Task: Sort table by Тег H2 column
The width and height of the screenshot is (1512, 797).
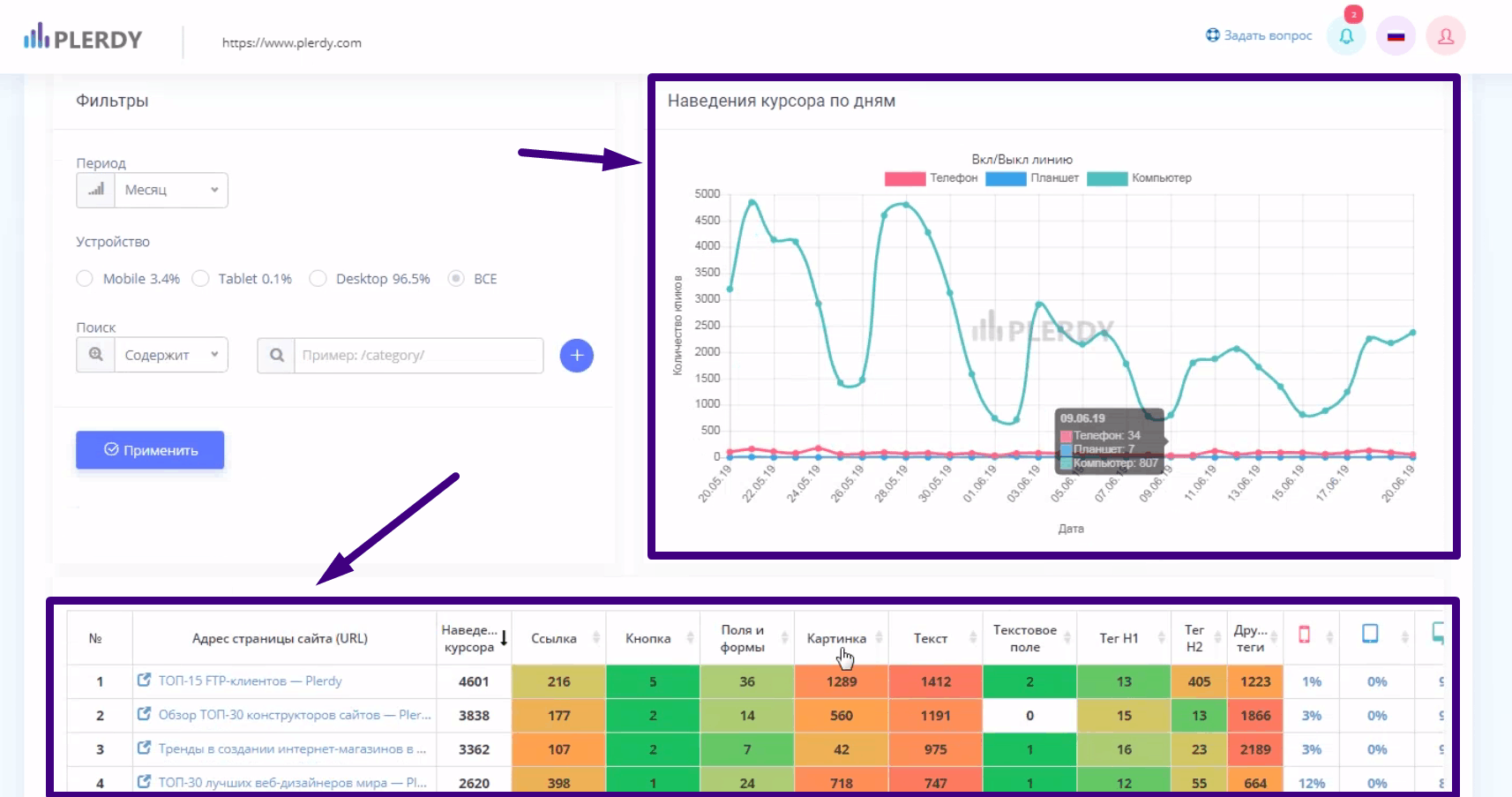Action: click(x=1217, y=638)
